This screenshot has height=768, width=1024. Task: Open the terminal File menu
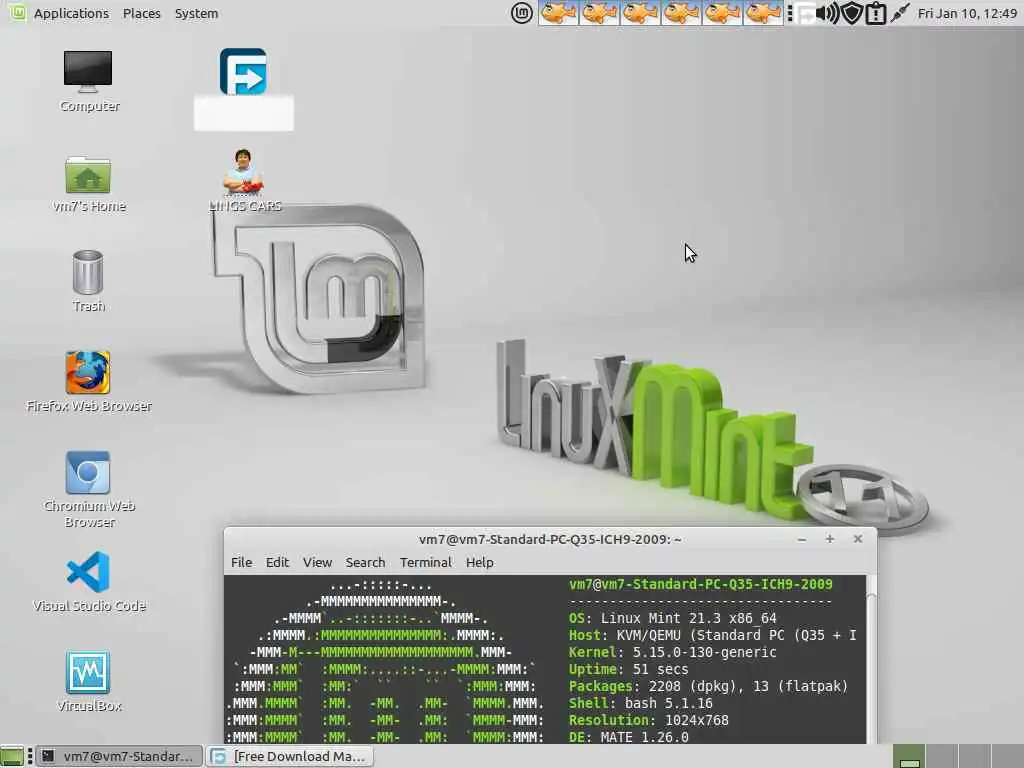[x=242, y=562]
